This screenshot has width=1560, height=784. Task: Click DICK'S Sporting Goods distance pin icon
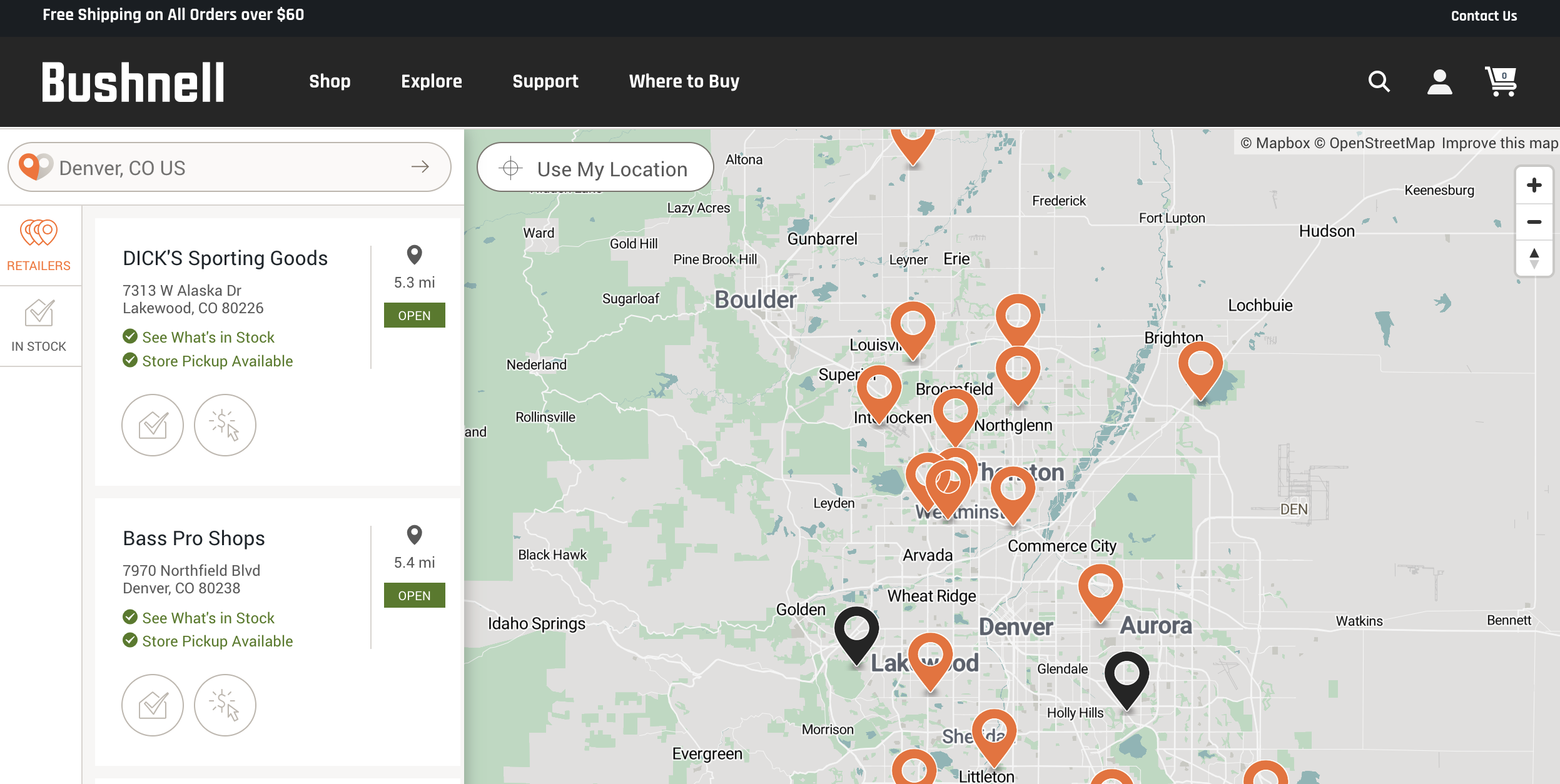(x=414, y=255)
